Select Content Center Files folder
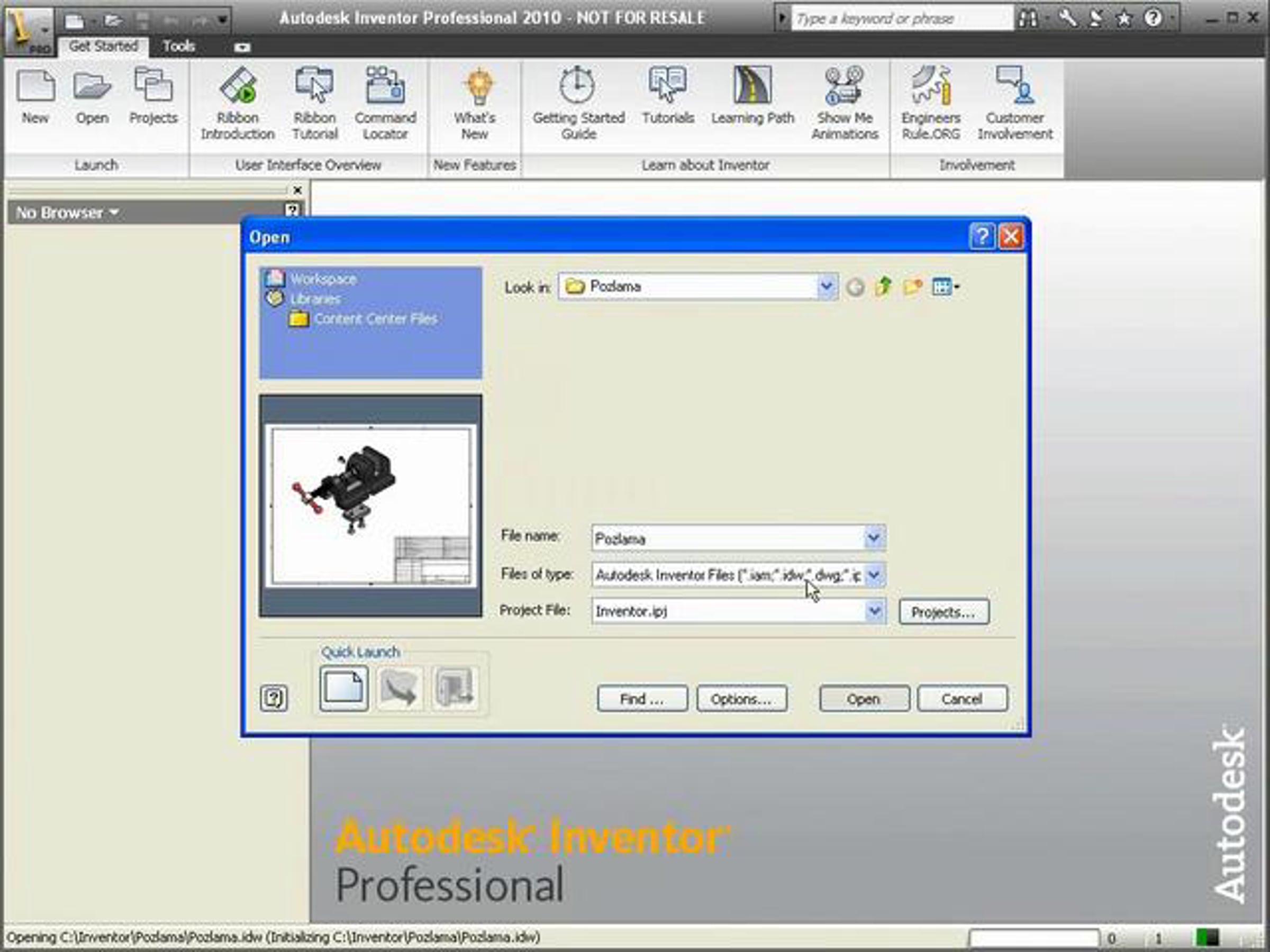The image size is (1270, 952). click(x=376, y=319)
